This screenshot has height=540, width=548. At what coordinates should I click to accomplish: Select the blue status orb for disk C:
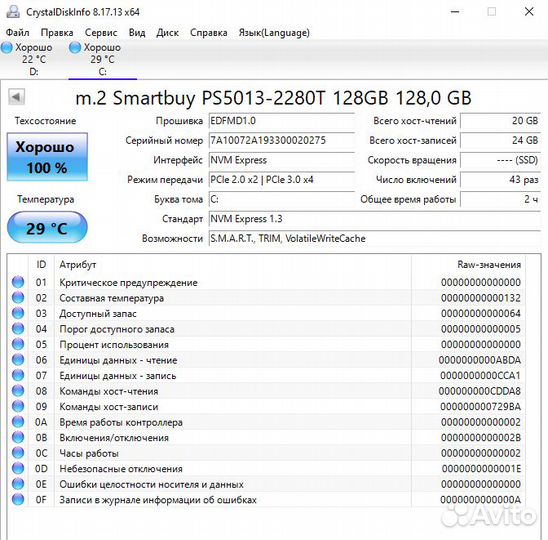(75, 48)
